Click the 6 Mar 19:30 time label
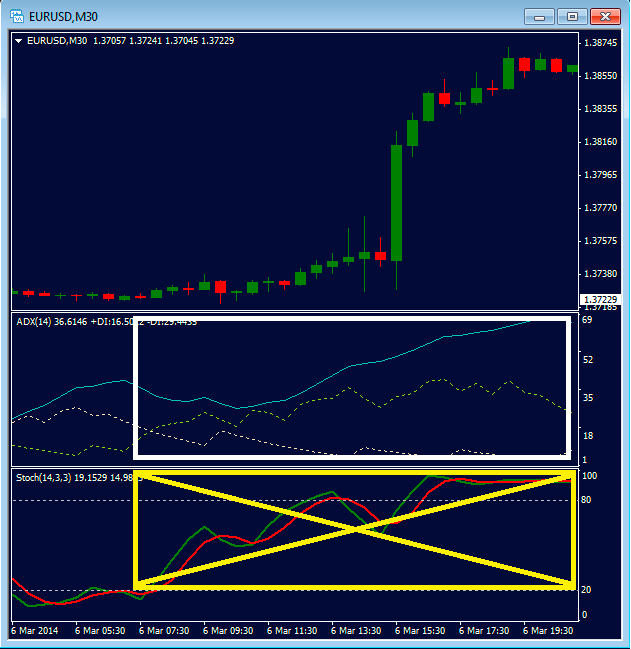 click(x=549, y=631)
